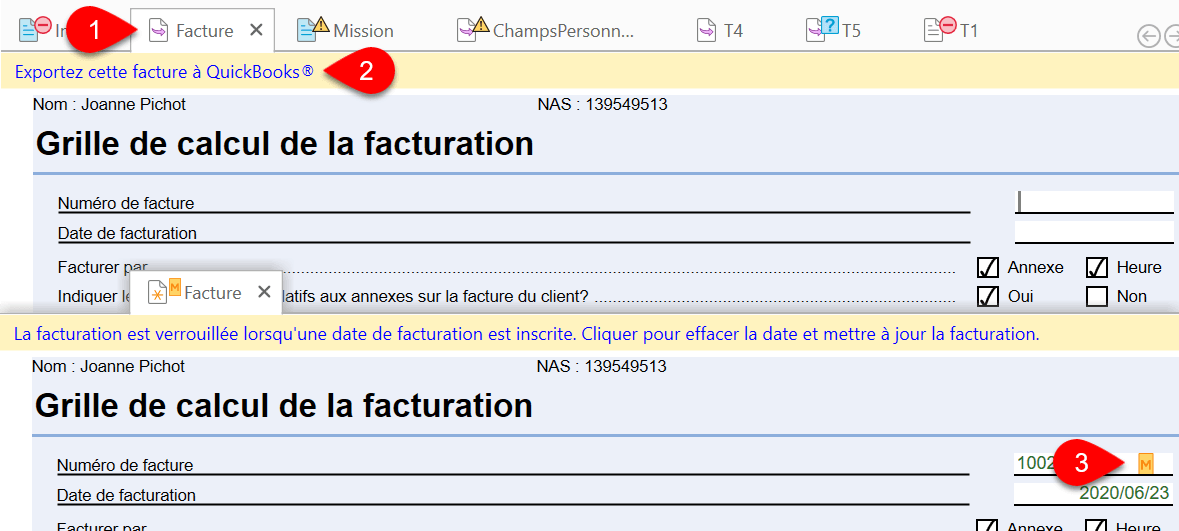Close the upper Facture tab

(256, 30)
